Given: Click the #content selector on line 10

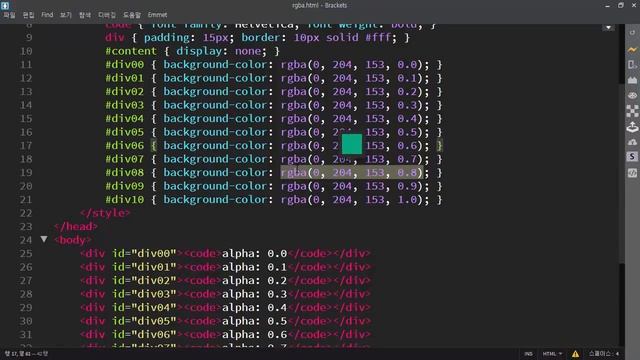Looking at the screenshot, I should (x=131, y=51).
